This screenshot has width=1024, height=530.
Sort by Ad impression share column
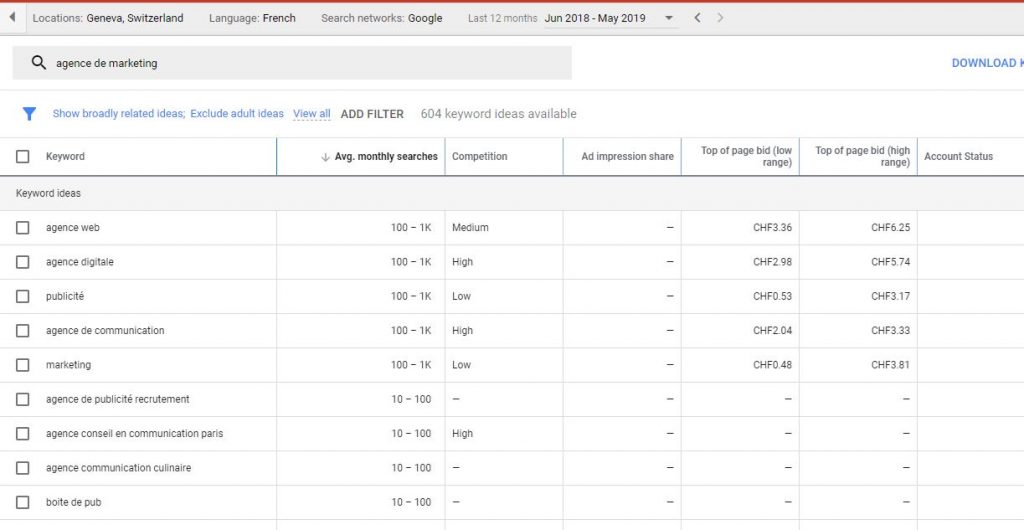(628, 157)
